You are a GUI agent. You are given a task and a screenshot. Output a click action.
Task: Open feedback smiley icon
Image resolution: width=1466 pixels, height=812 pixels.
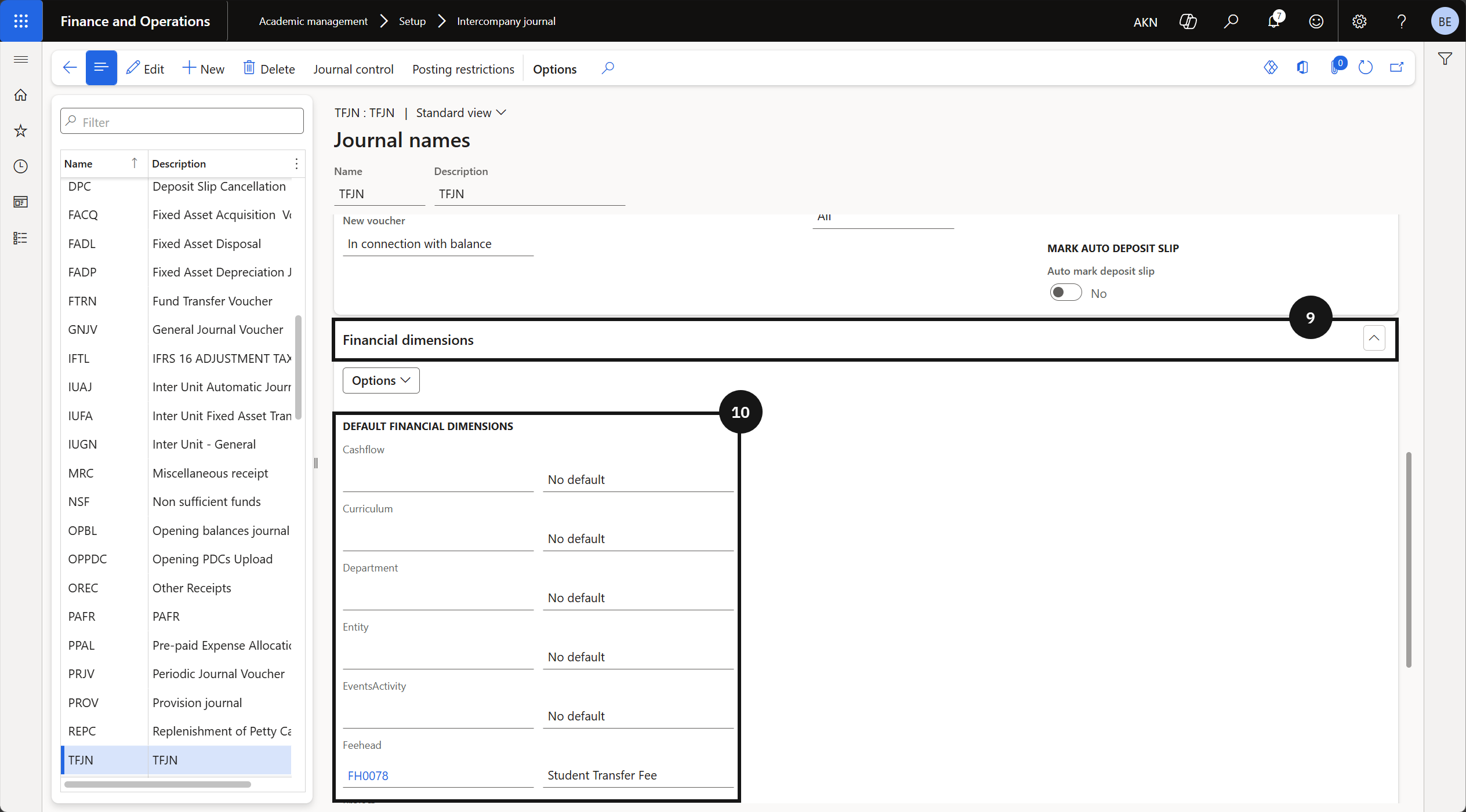click(x=1316, y=21)
